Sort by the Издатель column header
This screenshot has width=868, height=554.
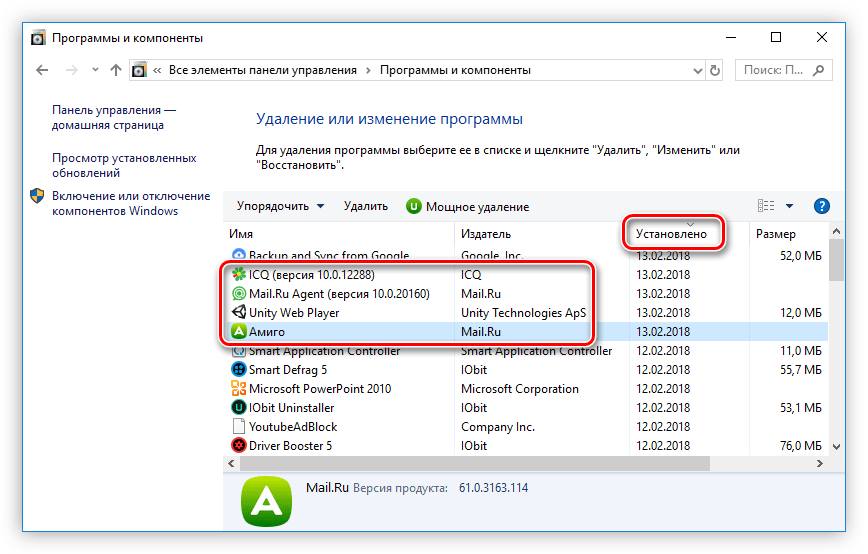485,234
